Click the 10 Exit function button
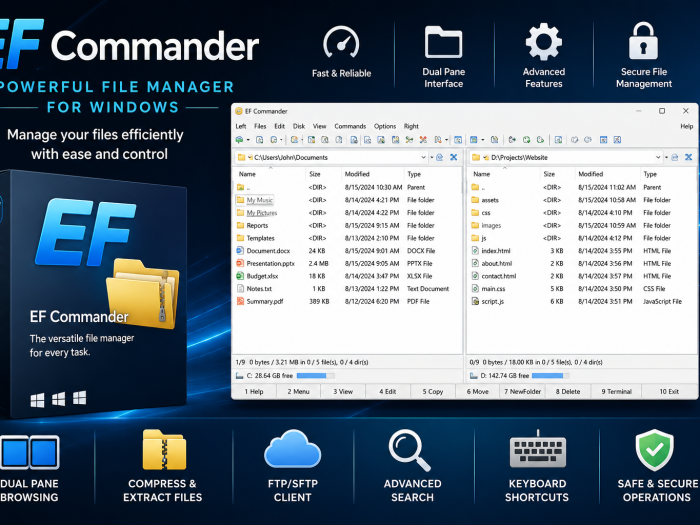This screenshot has width=700, height=525. point(669,392)
